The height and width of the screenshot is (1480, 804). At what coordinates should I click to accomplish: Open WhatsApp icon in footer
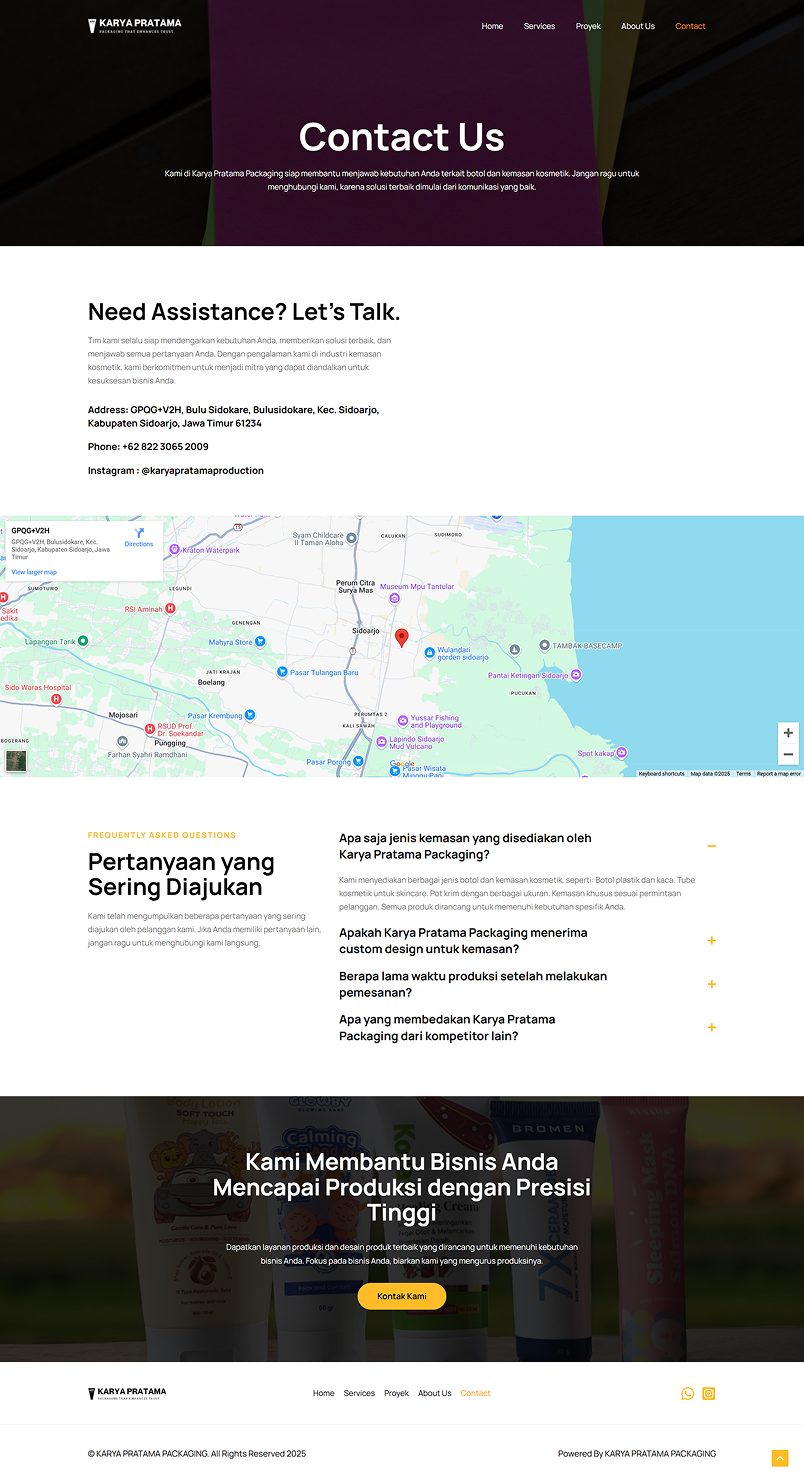pyautogui.click(x=687, y=1393)
